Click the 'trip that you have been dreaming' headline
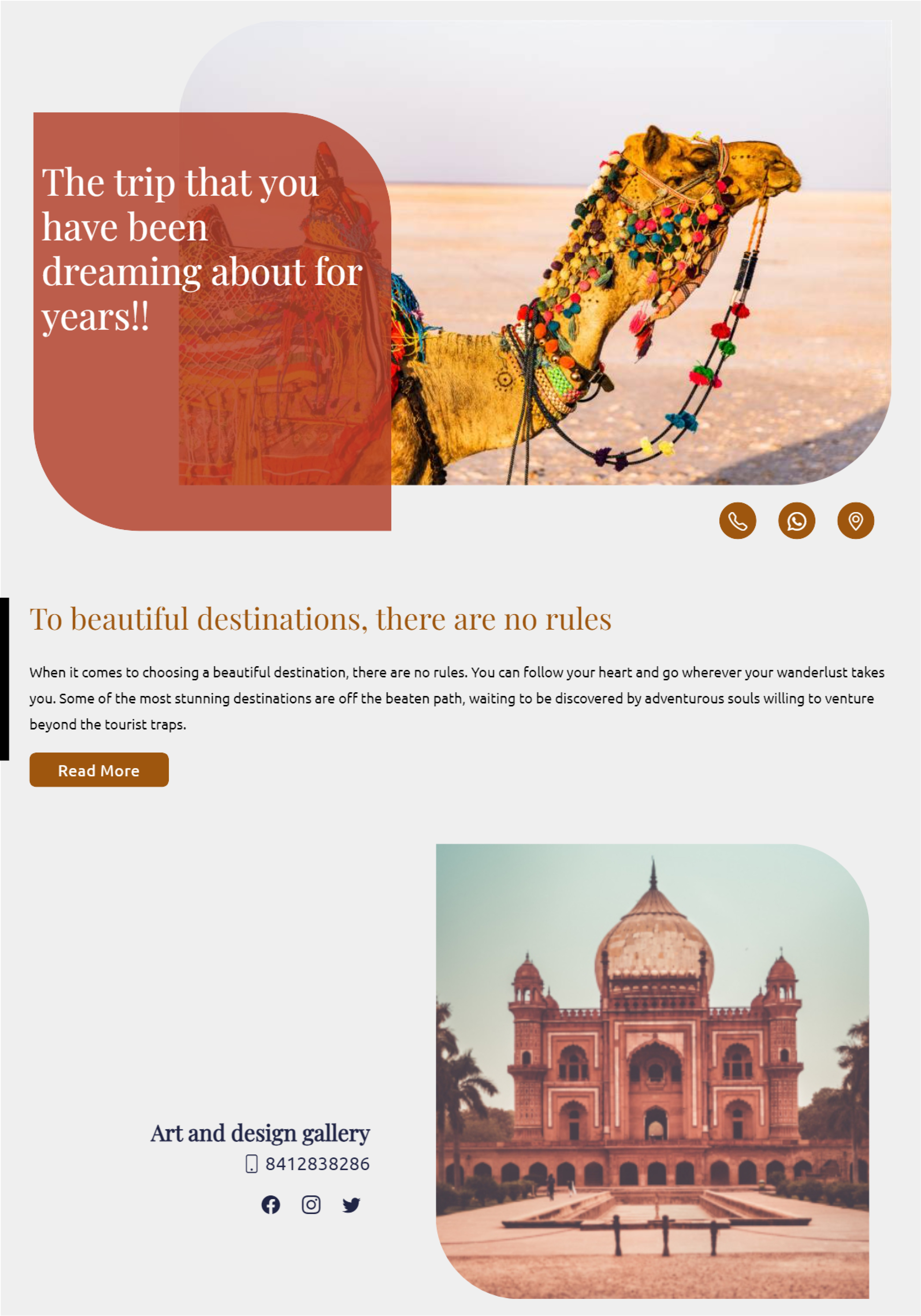This screenshot has width=921, height=1316. tap(202, 249)
